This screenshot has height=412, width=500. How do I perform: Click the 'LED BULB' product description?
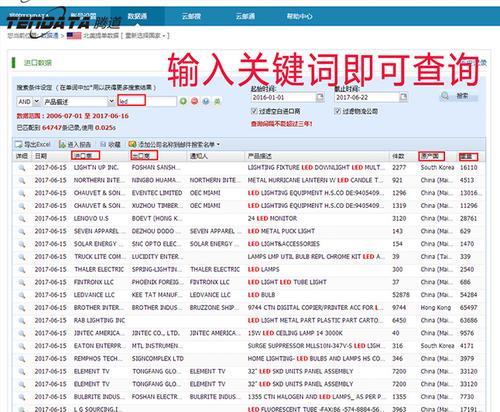tap(261, 295)
